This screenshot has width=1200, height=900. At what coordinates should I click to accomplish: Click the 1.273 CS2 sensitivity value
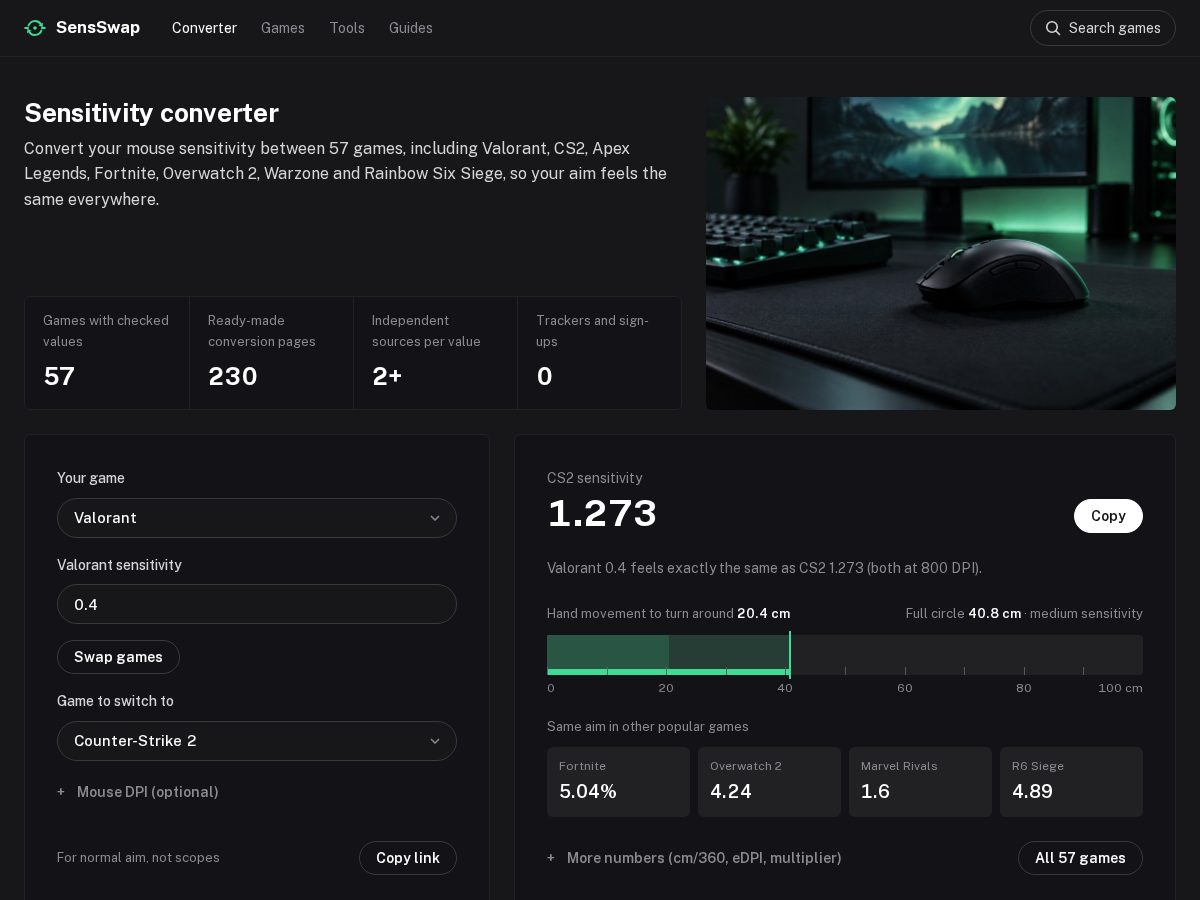(x=602, y=514)
